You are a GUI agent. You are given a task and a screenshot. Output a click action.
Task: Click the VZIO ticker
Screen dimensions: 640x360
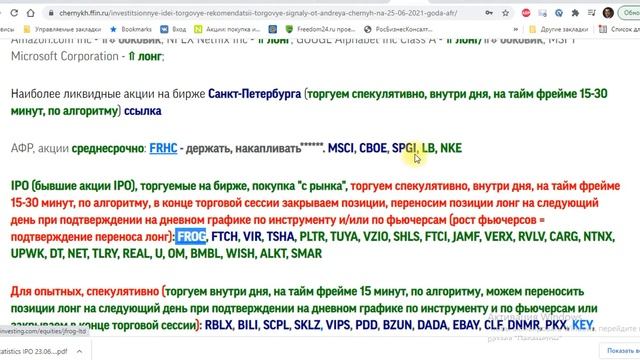pos(376,237)
